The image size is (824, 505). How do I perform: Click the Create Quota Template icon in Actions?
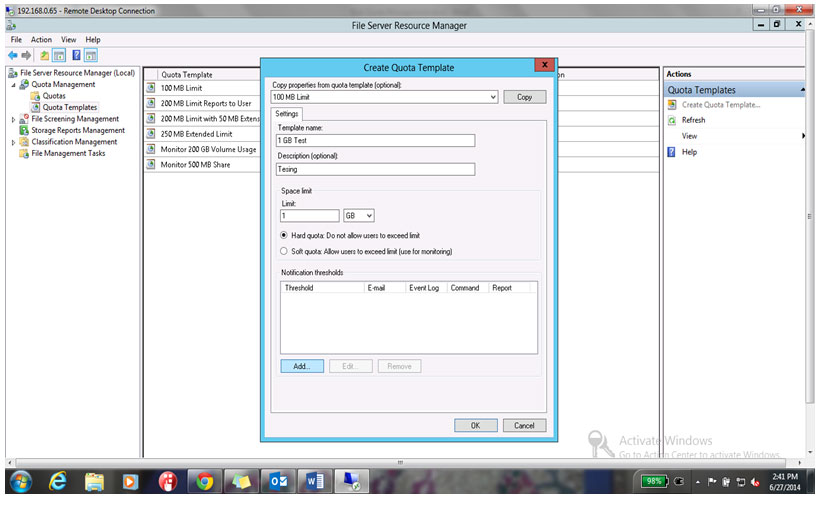click(x=672, y=105)
